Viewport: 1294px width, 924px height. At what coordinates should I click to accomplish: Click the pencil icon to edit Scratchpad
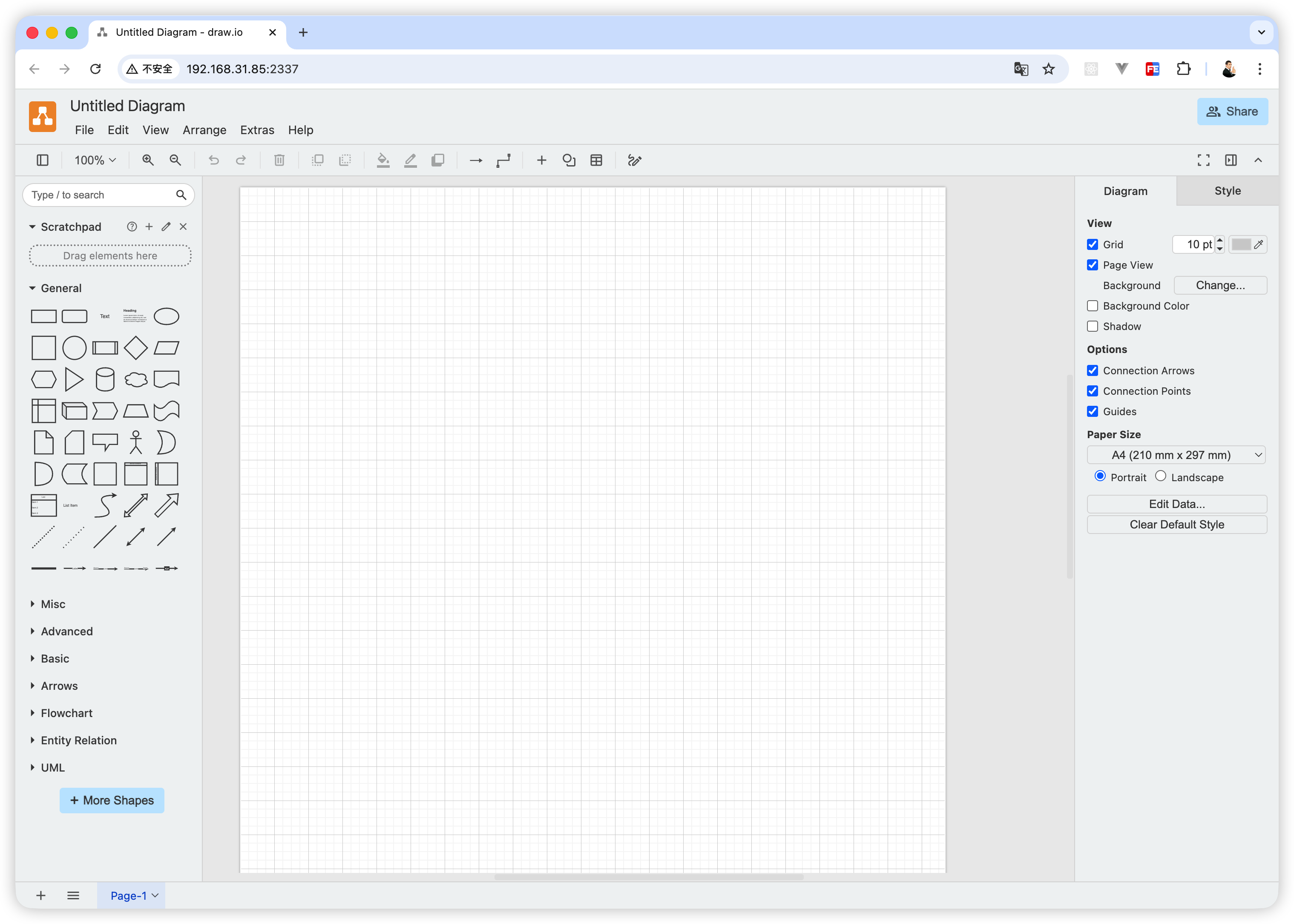point(166,227)
